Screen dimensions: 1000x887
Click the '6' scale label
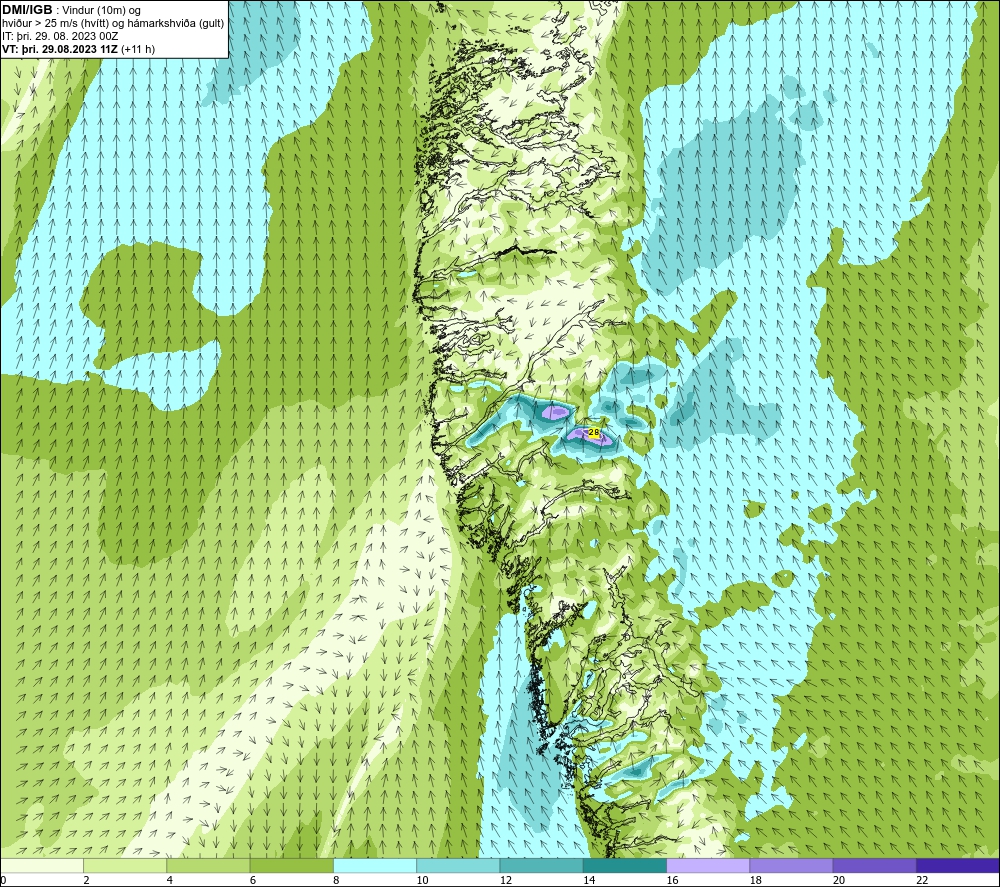point(253,880)
